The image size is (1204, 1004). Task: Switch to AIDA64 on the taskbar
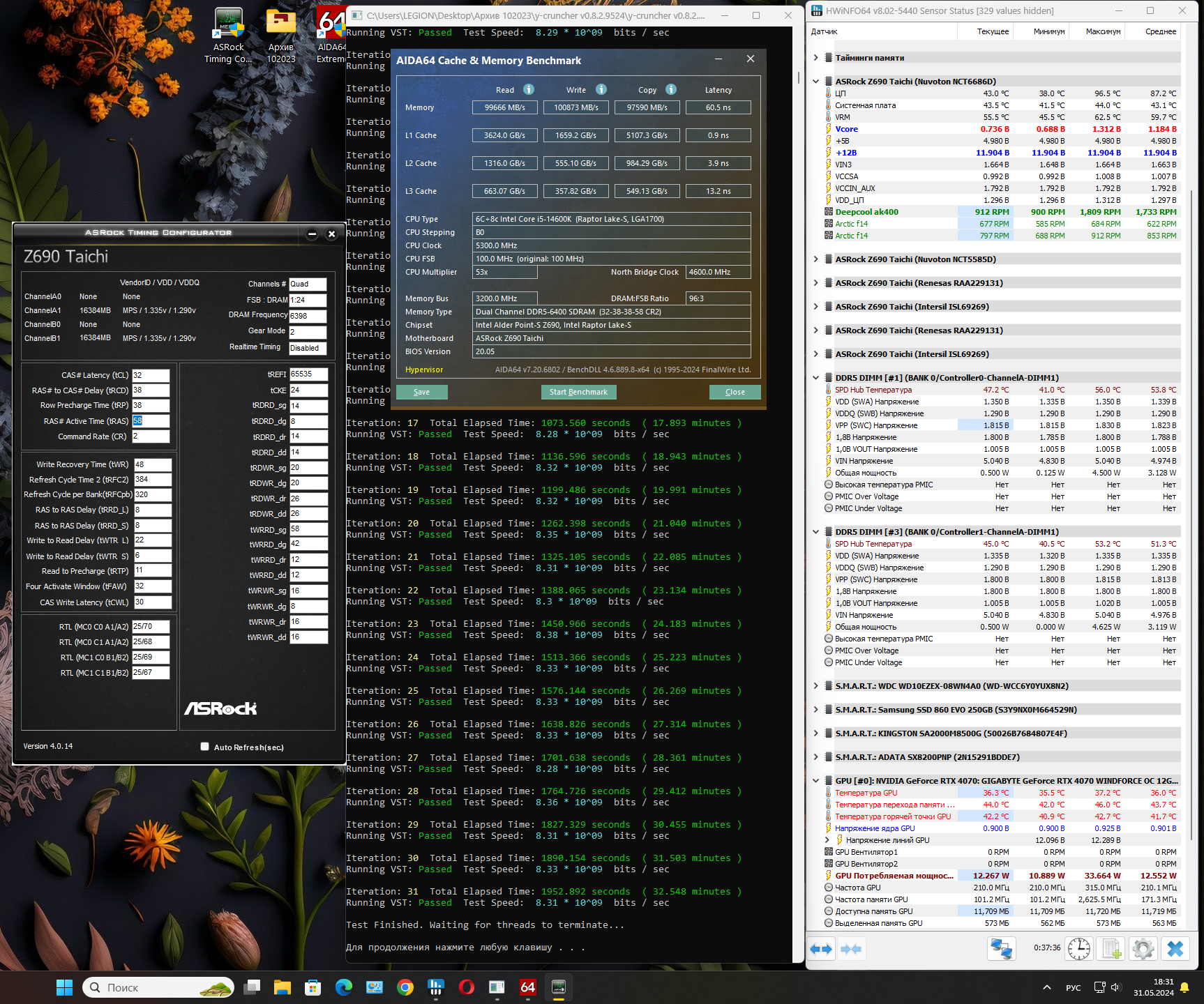(x=528, y=987)
